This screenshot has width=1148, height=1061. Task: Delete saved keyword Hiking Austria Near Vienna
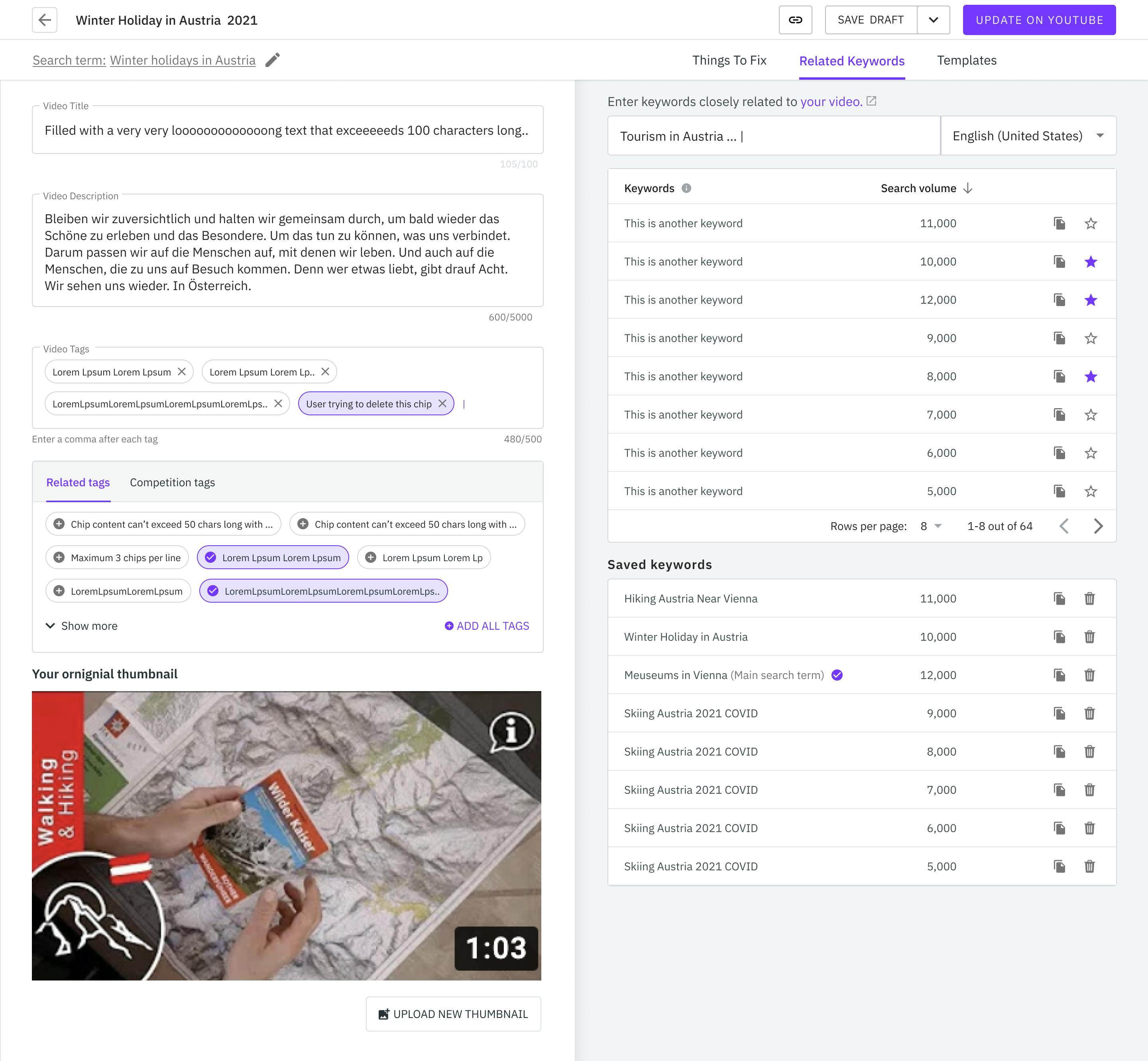click(x=1089, y=599)
